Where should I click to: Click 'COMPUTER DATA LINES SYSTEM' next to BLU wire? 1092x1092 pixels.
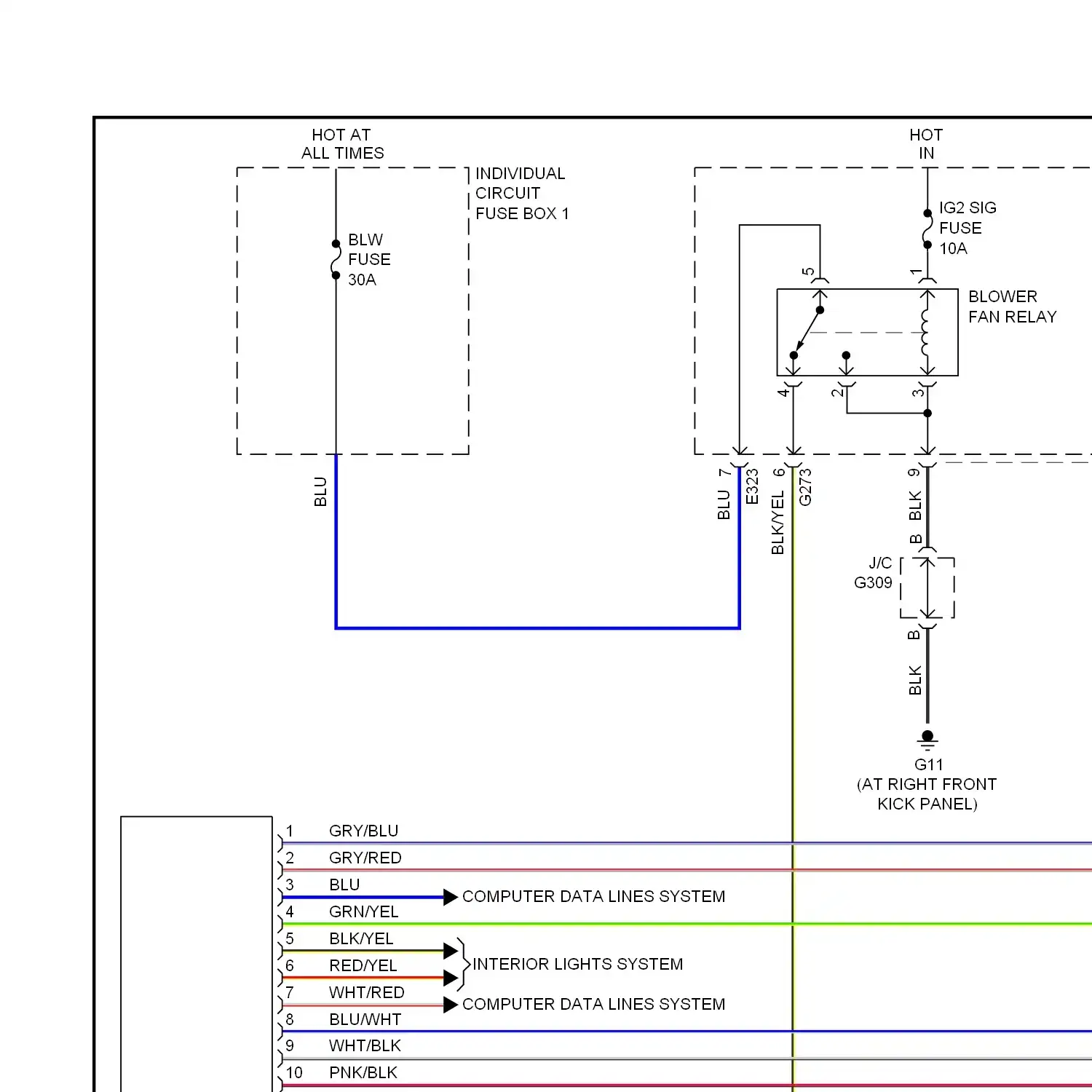point(593,896)
